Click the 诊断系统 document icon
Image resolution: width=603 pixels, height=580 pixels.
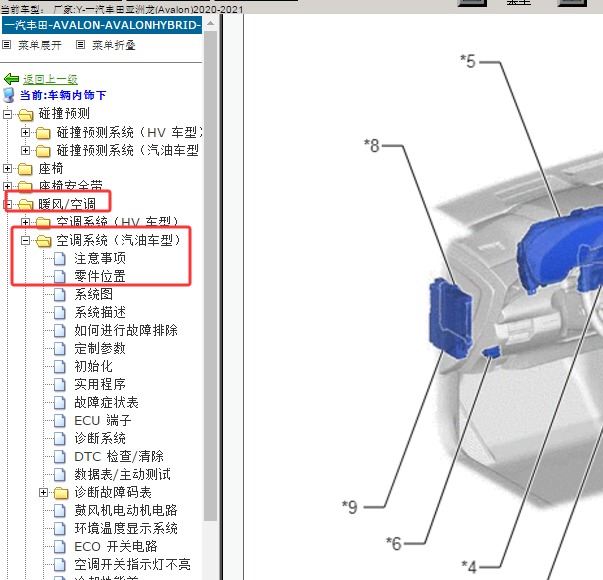click(60, 438)
